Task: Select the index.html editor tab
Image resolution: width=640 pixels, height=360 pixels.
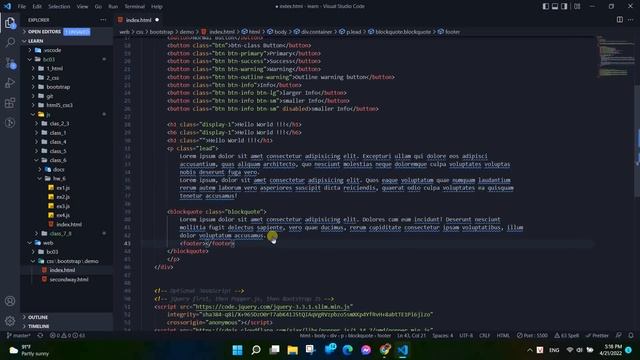Action: point(138,20)
